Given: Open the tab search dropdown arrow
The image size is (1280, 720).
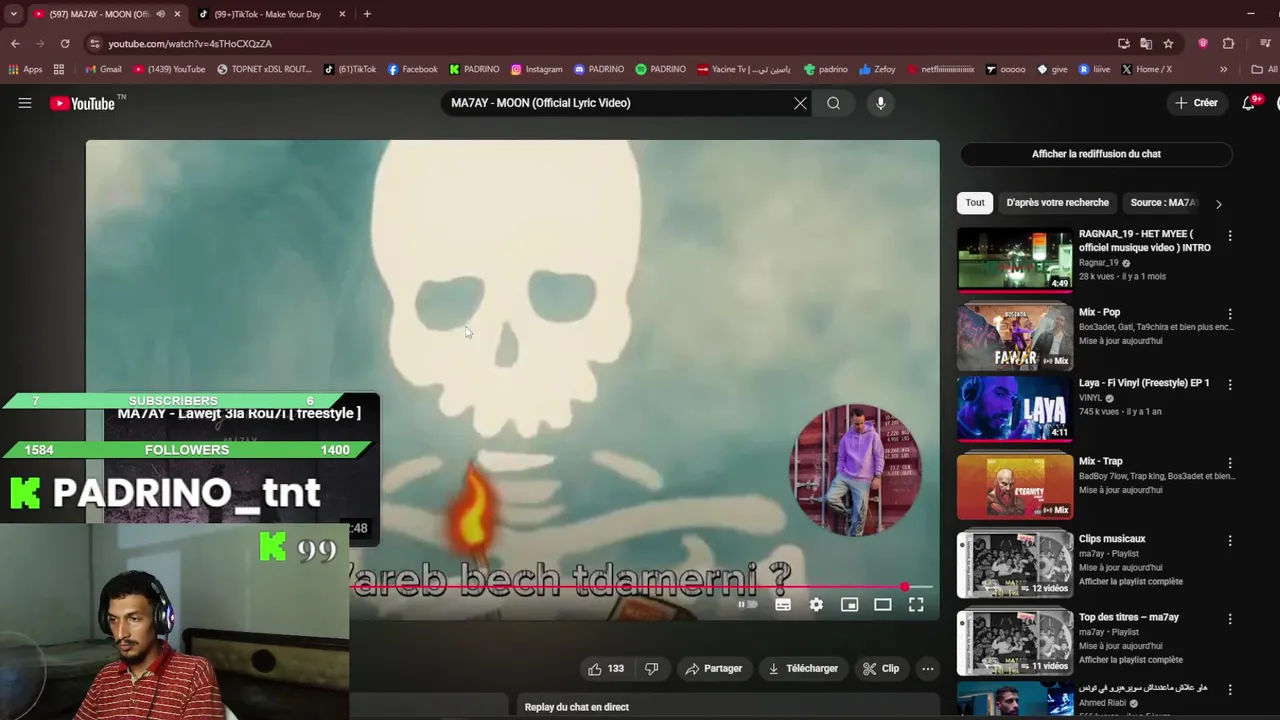Looking at the screenshot, I should click(x=13, y=14).
